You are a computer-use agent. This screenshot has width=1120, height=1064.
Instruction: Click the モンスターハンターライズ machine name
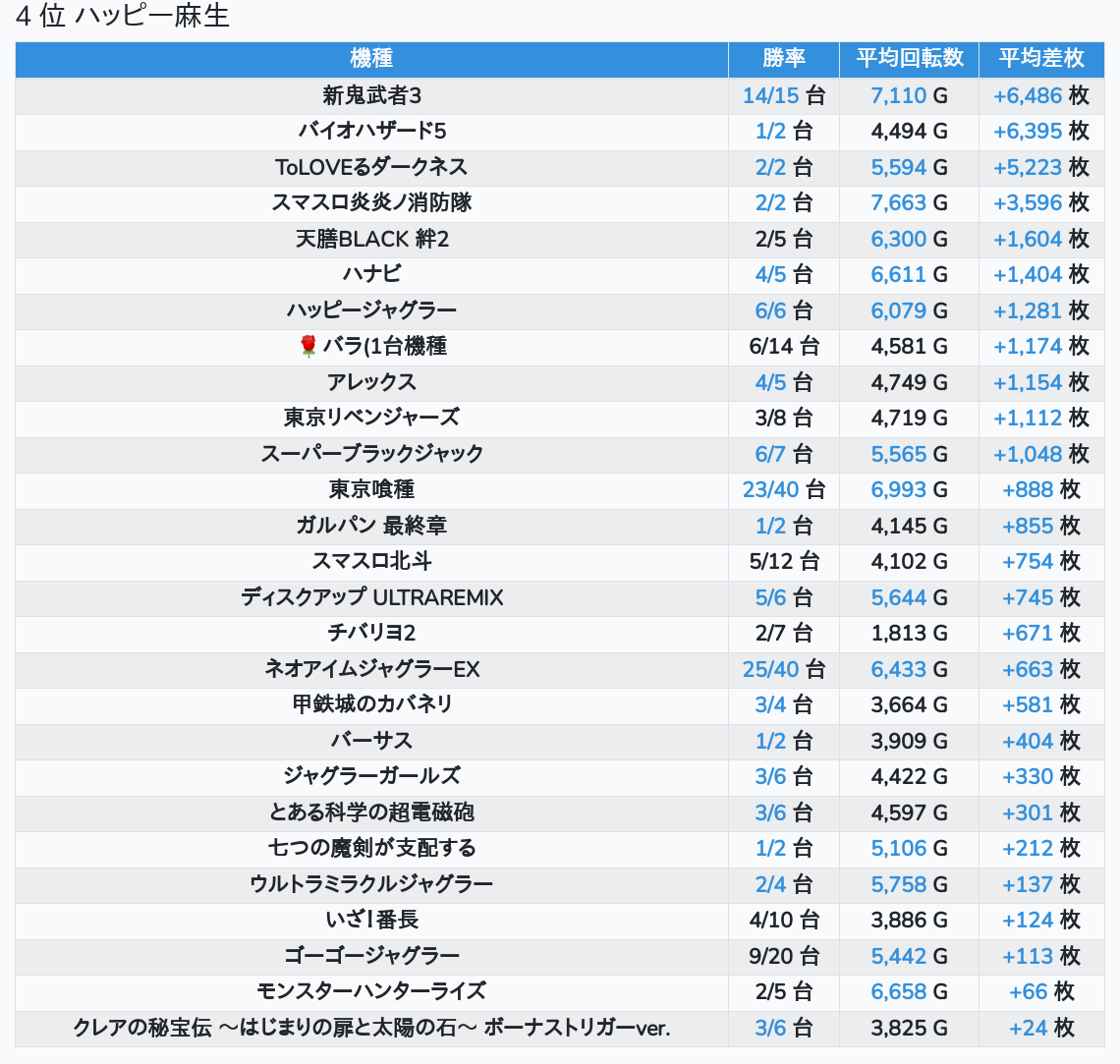click(371, 991)
